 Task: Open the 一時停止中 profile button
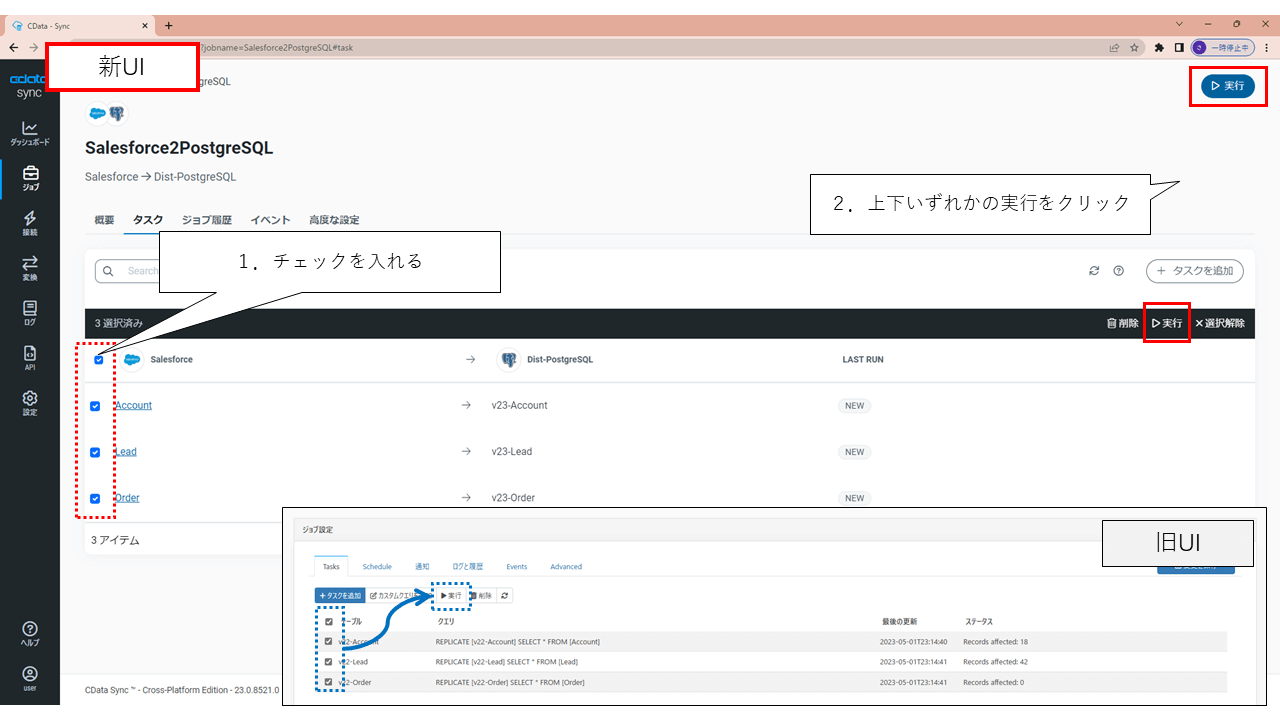1223,47
